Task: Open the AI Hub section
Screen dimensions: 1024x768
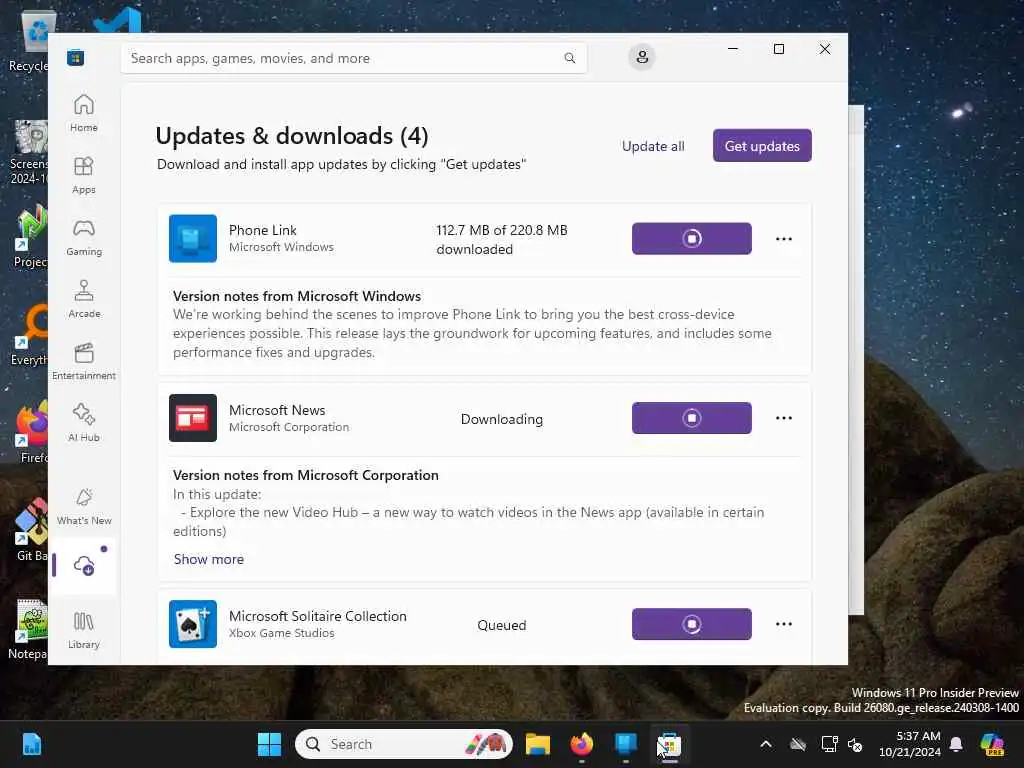Action: 84,423
